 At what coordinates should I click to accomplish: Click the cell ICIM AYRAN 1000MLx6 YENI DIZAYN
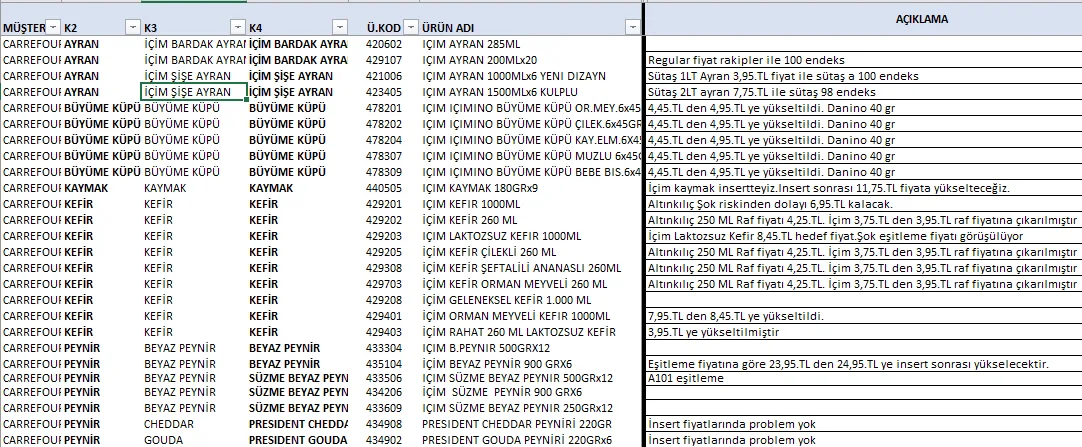pos(514,76)
